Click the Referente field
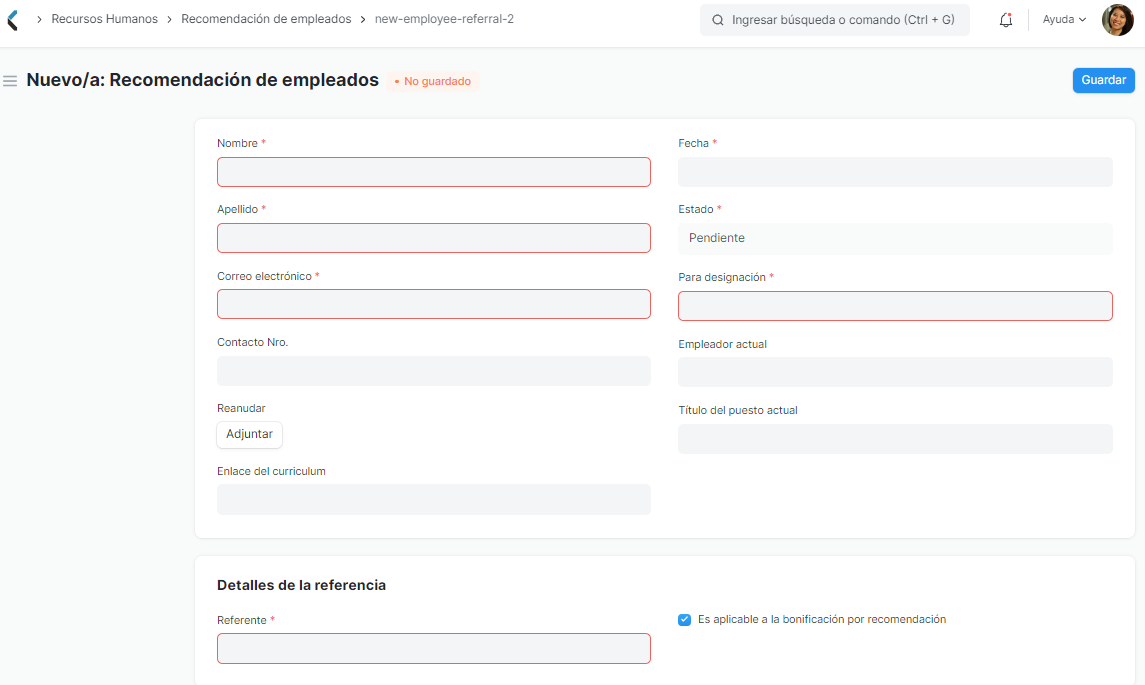The image size is (1145, 685). (433, 648)
